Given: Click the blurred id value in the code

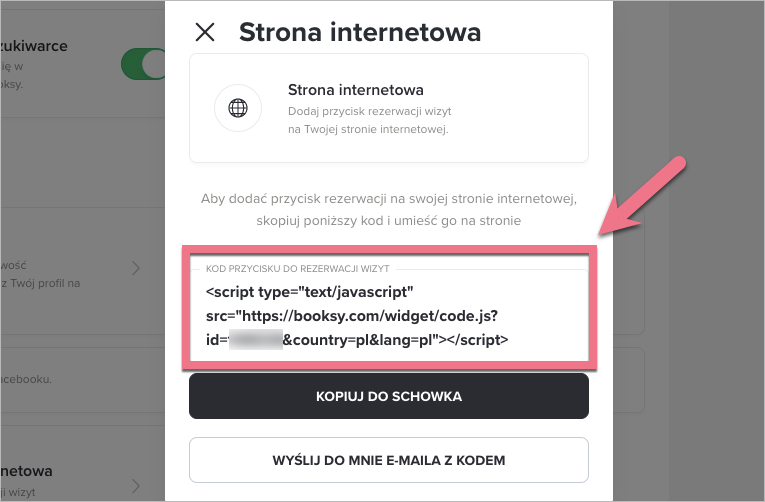Looking at the screenshot, I should (x=254, y=339).
